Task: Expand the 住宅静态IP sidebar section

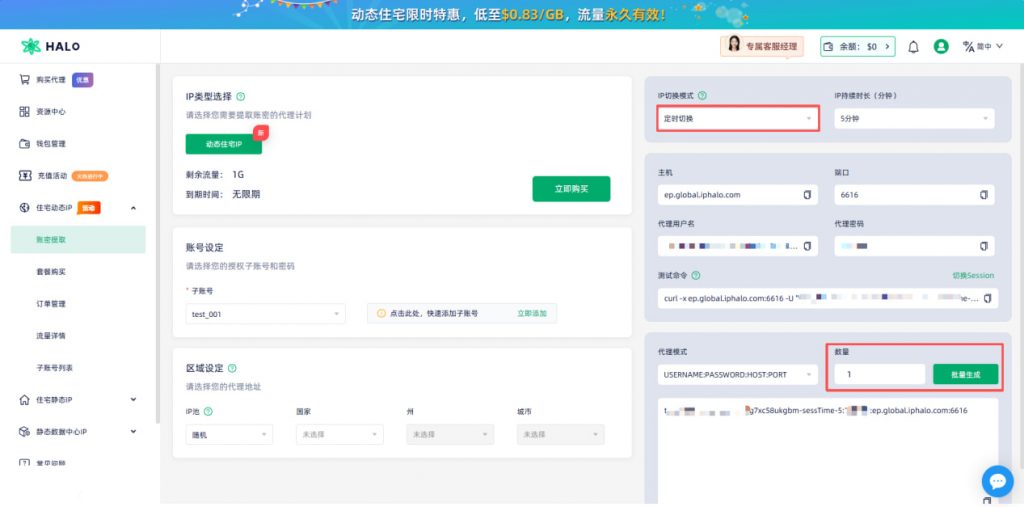Action: coord(133,400)
